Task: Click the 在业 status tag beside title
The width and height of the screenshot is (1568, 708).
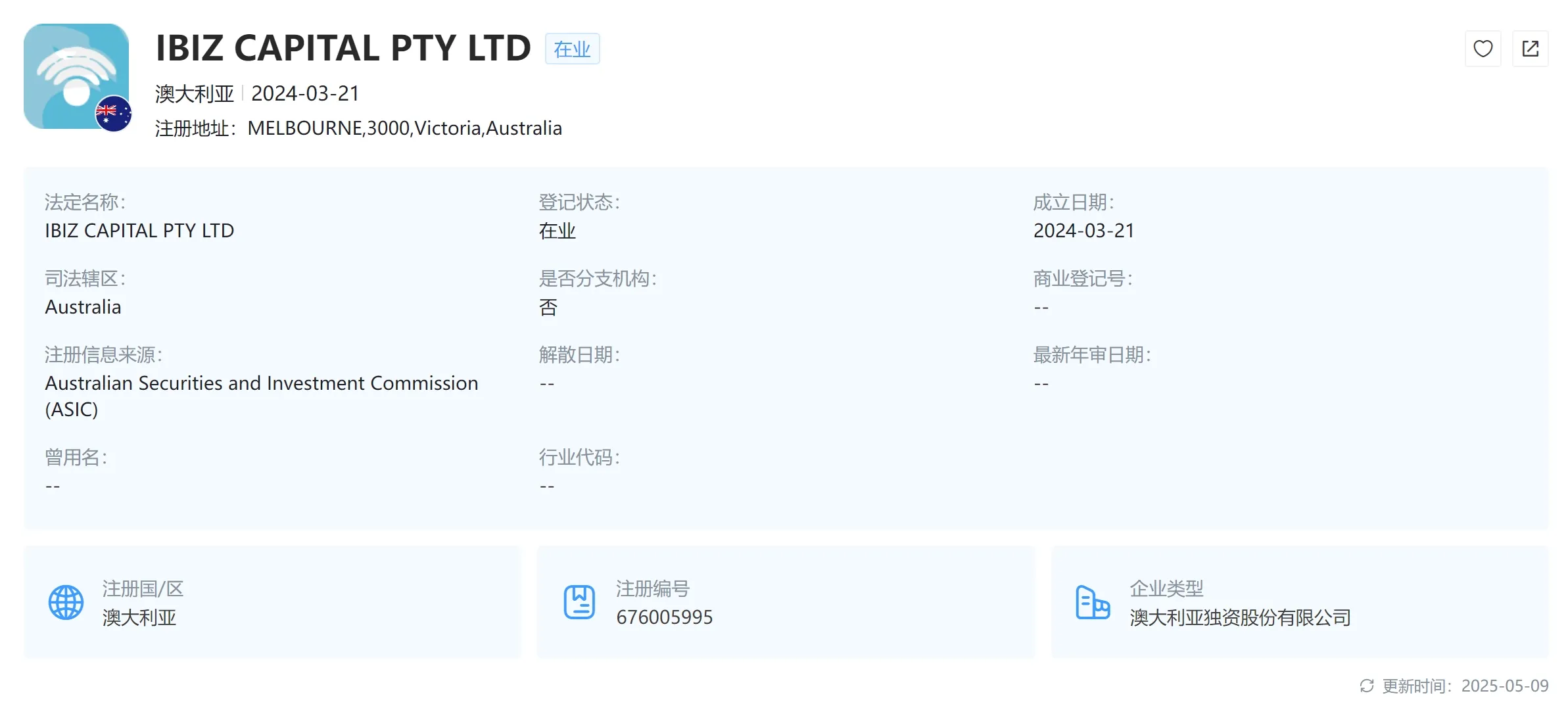Action: click(x=572, y=49)
